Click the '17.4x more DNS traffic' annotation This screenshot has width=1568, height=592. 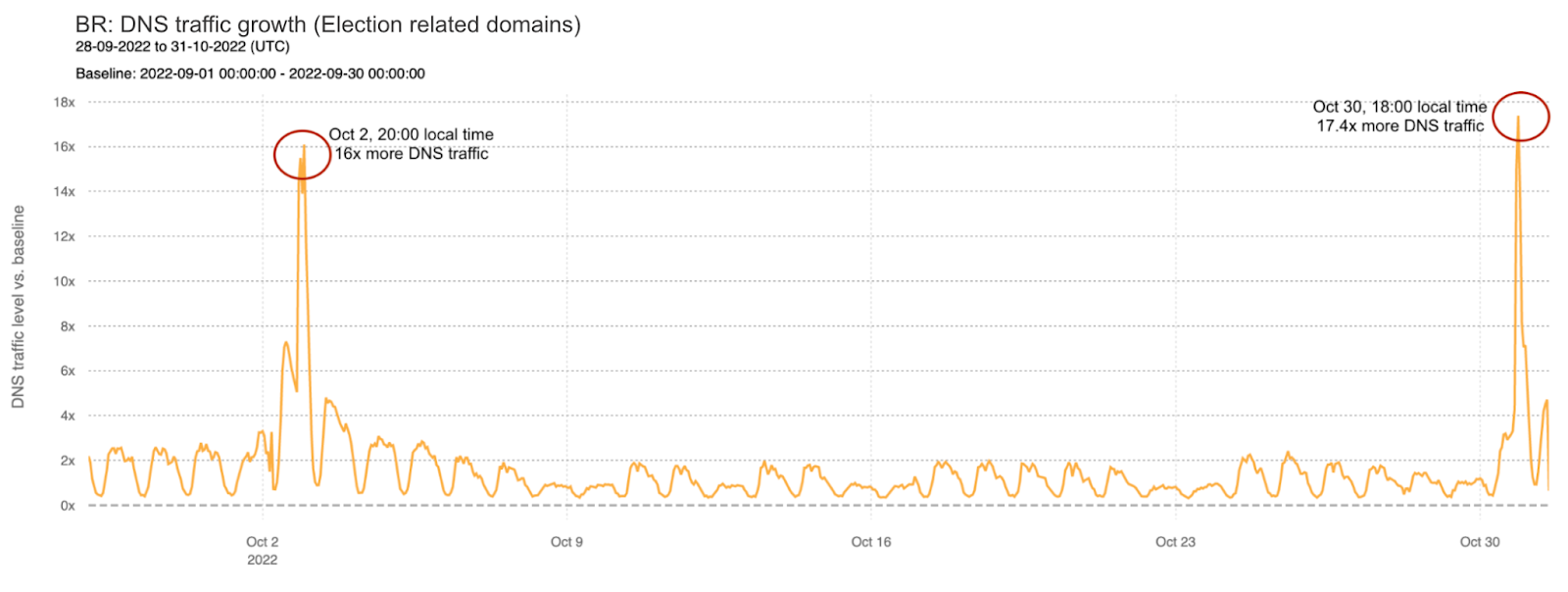pyautogui.click(x=1400, y=125)
